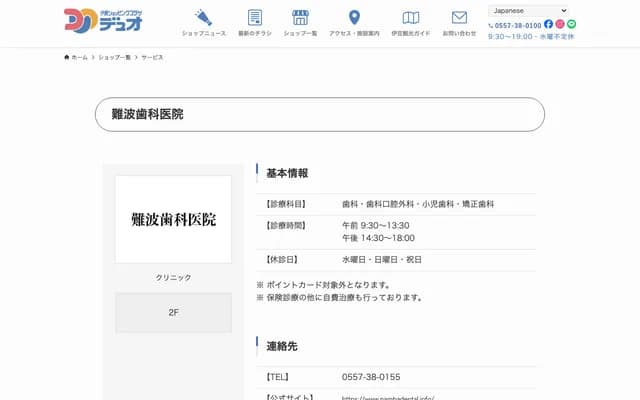Open the contact envelope icon
The image size is (640, 400).
tap(459, 18)
